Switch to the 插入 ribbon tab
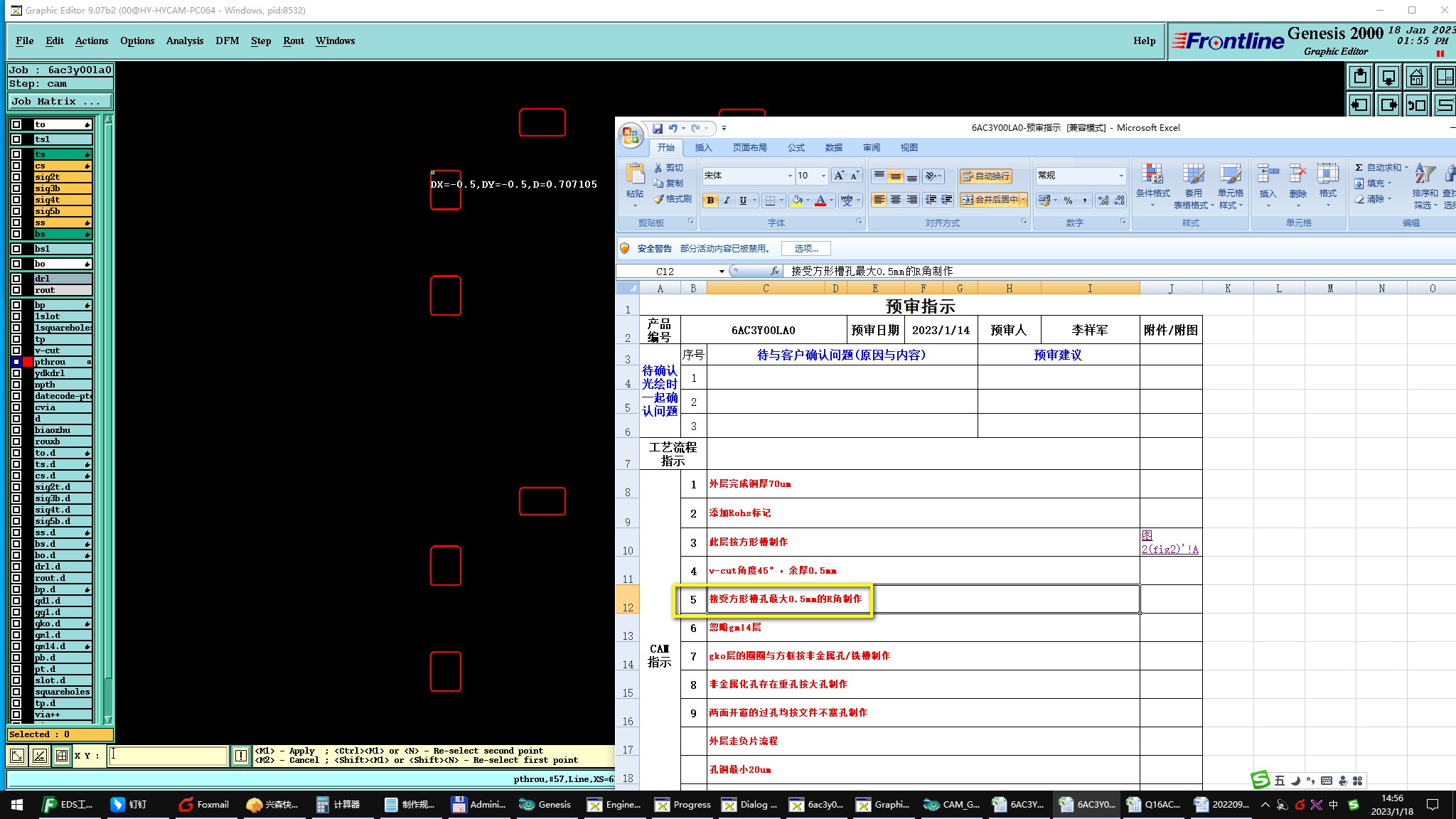The image size is (1456, 819). pyautogui.click(x=703, y=148)
